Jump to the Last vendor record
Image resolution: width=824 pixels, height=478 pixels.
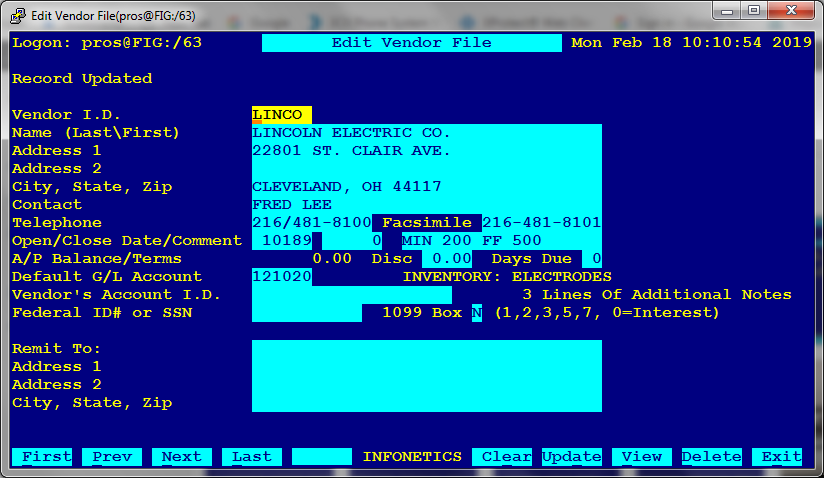[252, 457]
